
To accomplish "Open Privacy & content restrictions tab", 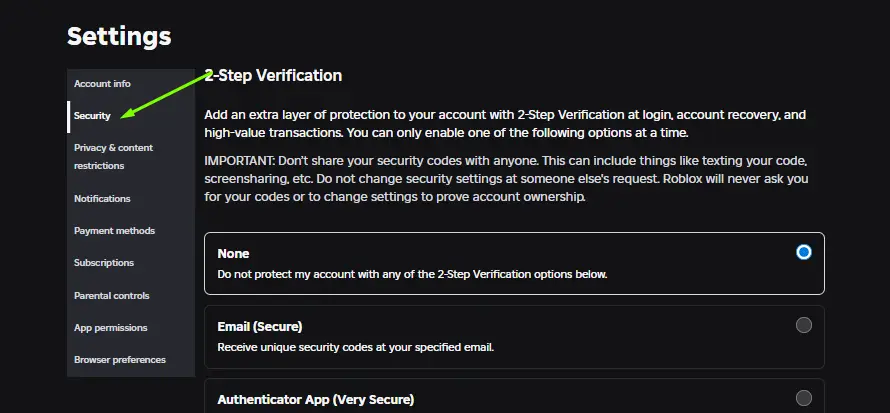I will 113,156.
